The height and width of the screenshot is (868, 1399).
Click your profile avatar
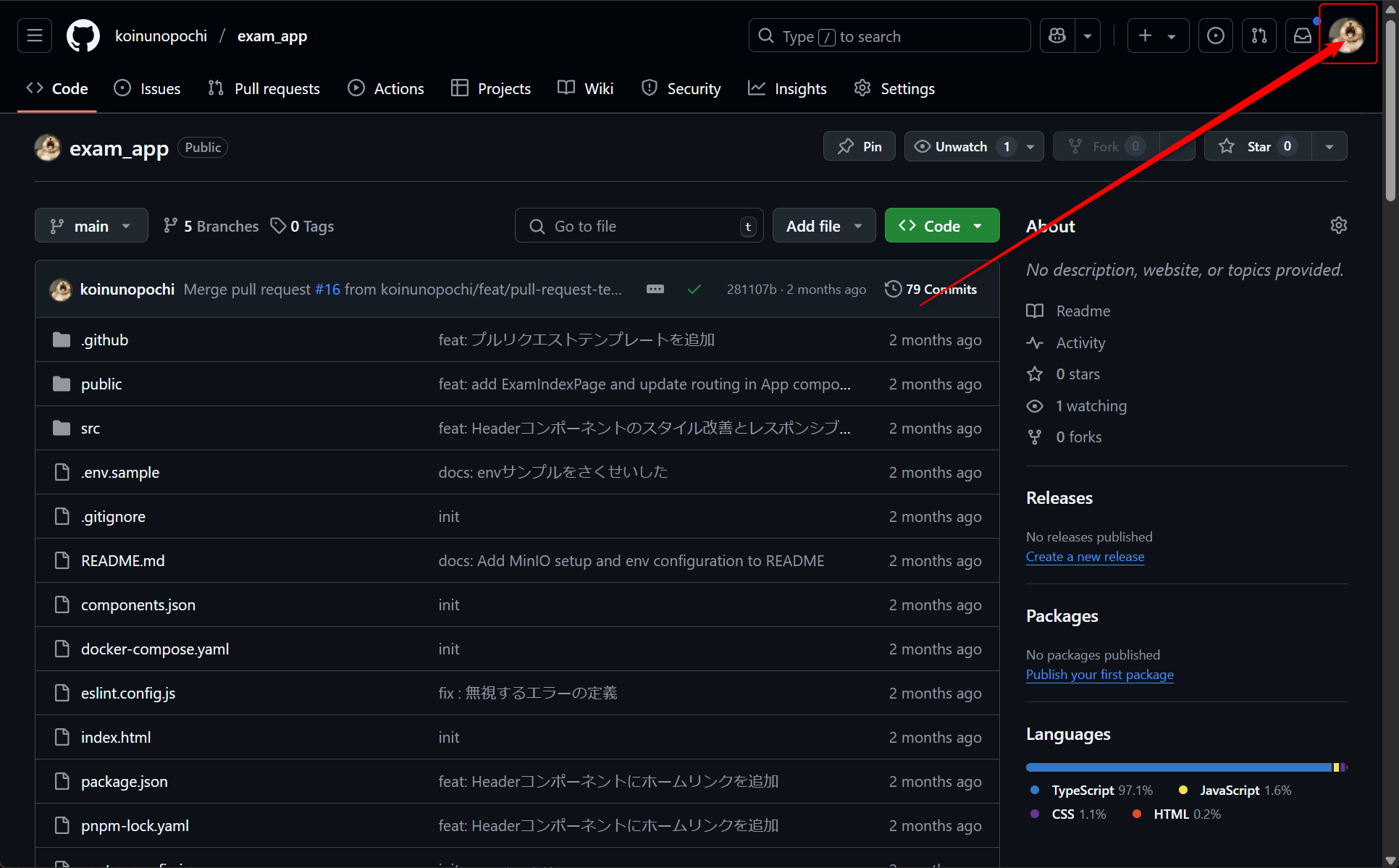pyautogui.click(x=1348, y=35)
